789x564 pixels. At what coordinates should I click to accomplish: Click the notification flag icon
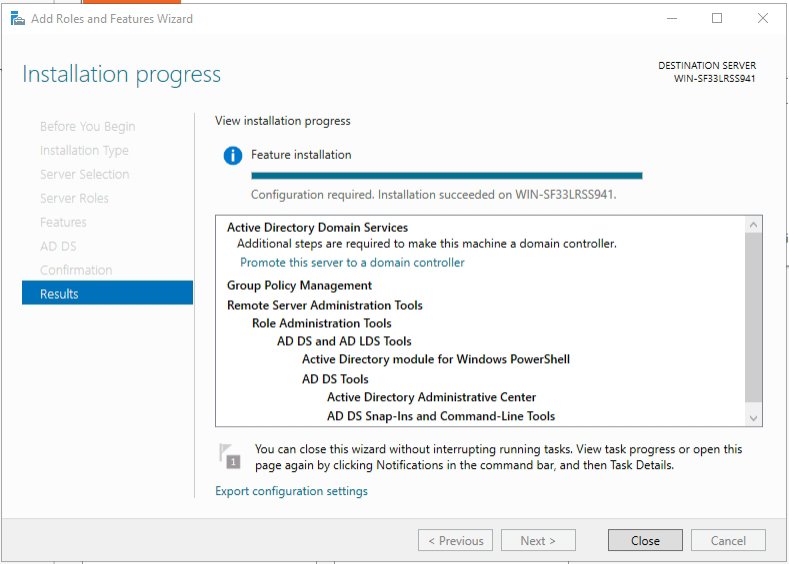tap(230, 456)
